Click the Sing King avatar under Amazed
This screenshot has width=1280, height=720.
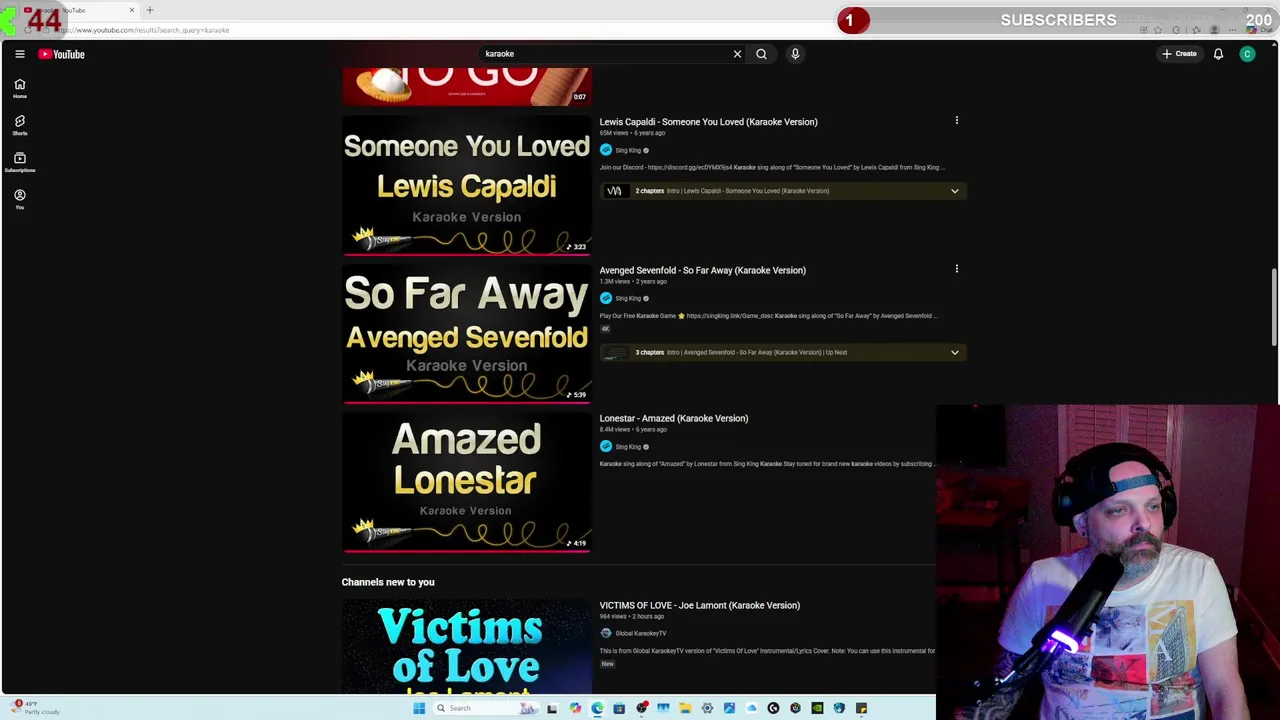point(605,446)
